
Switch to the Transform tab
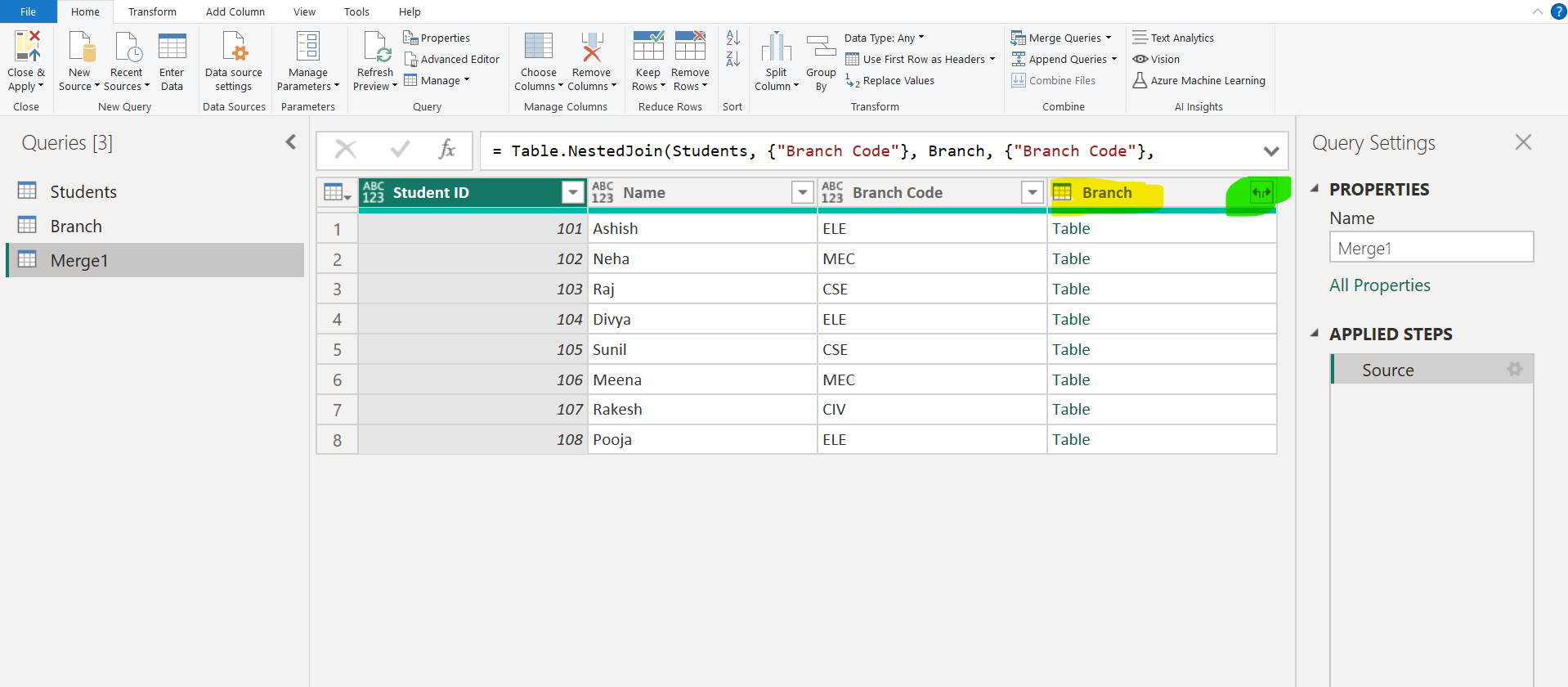point(152,11)
